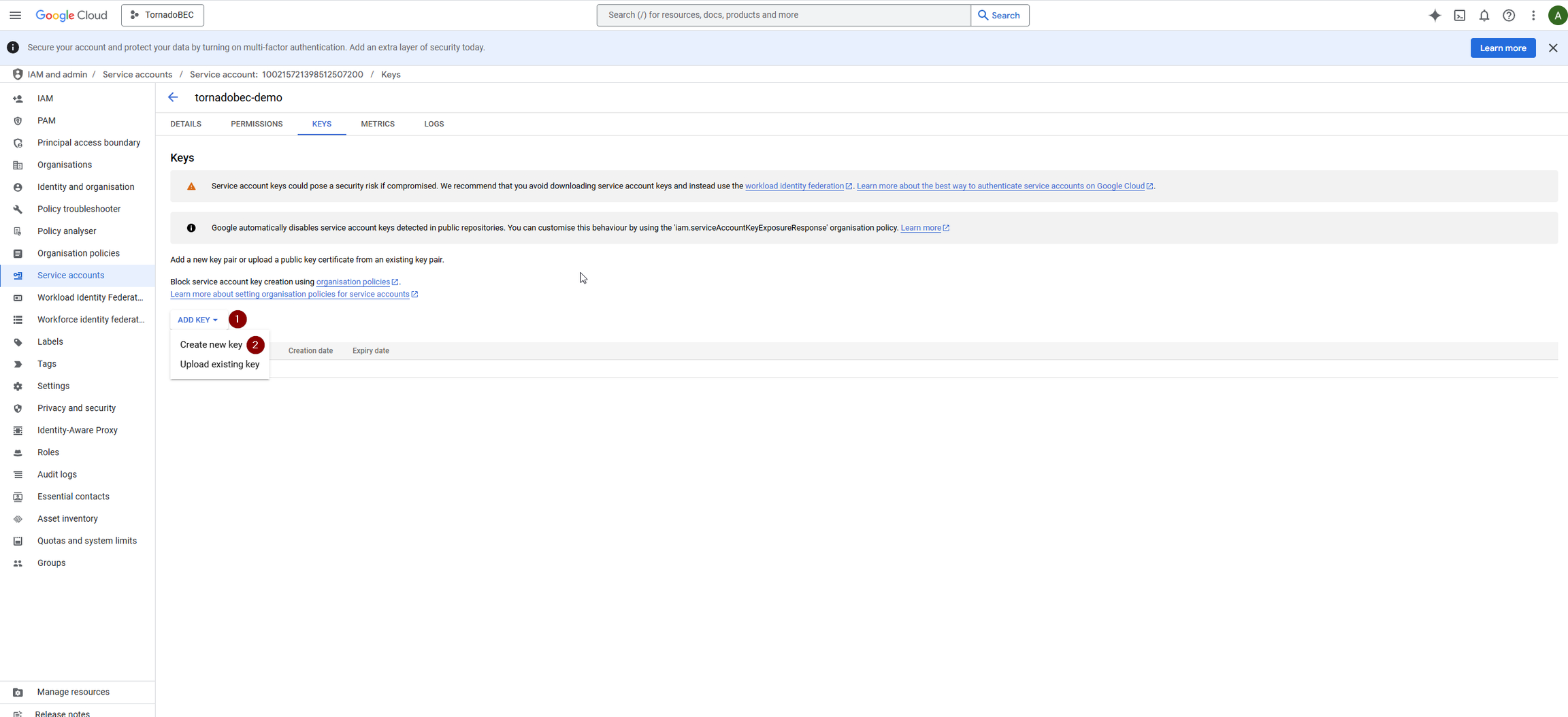Open the account avatar in top bar

[1556, 15]
